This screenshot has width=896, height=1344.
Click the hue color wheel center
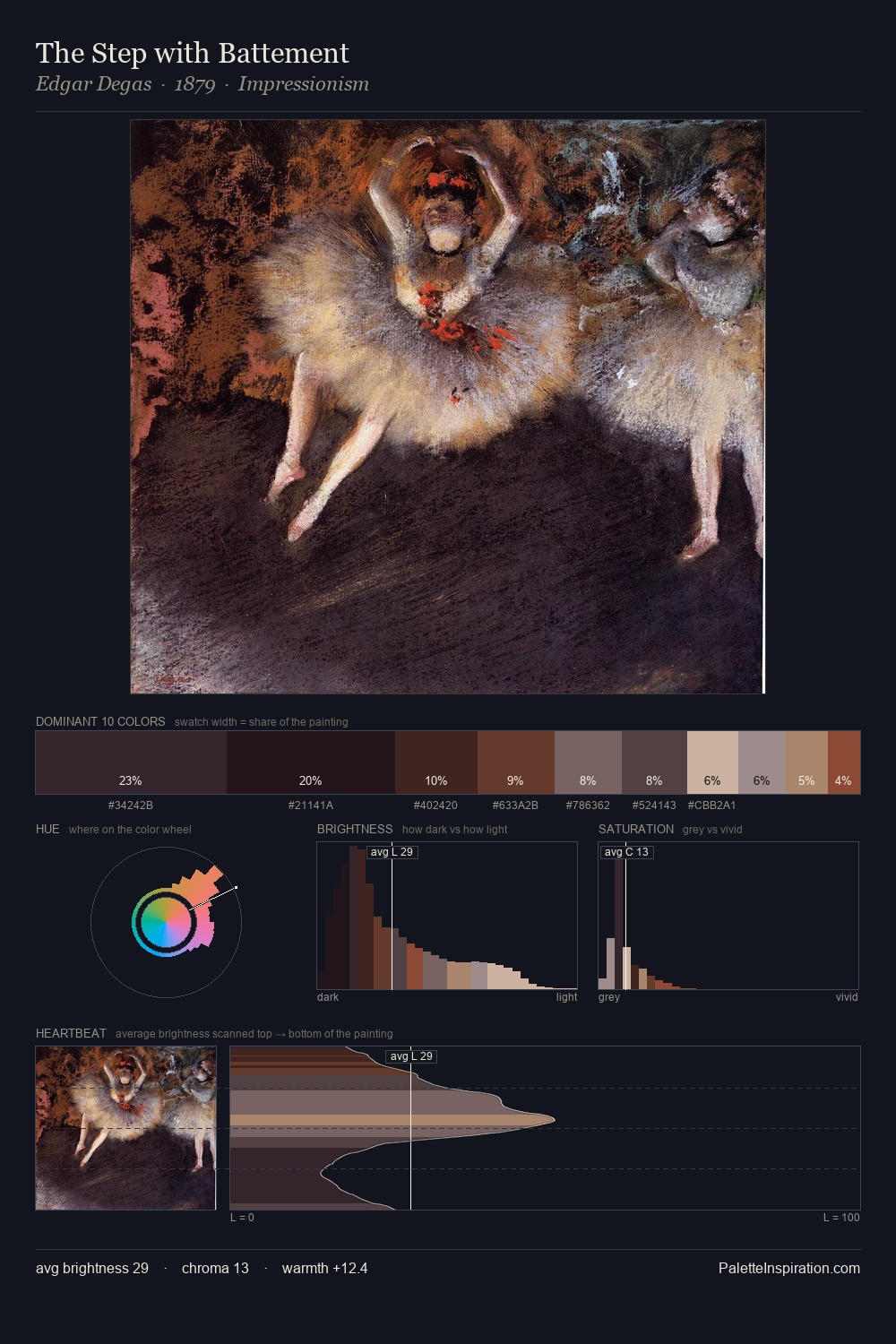click(x=166, y=922)
